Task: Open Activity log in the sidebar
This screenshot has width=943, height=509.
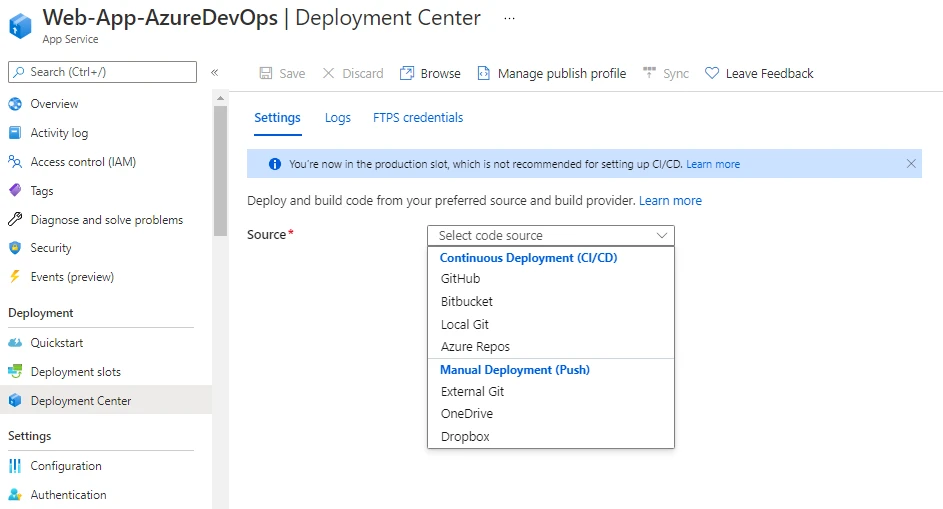Action: 60,133
